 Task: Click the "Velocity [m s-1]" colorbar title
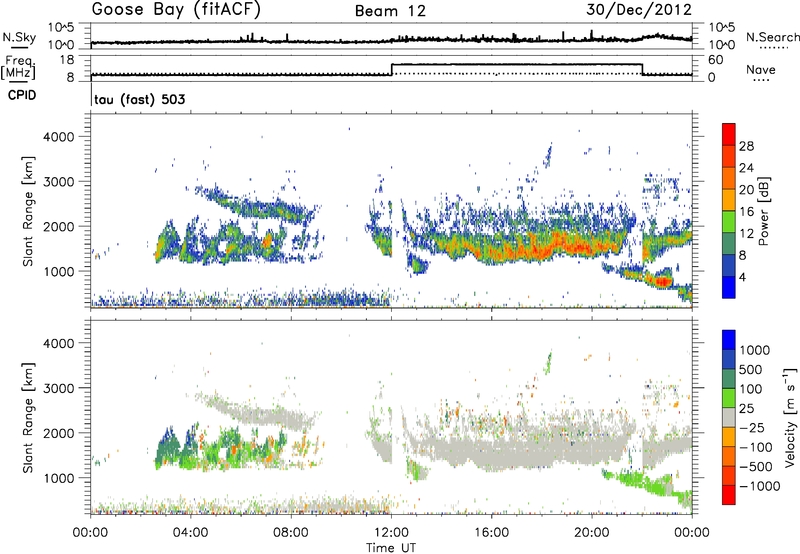pos(790,417)
